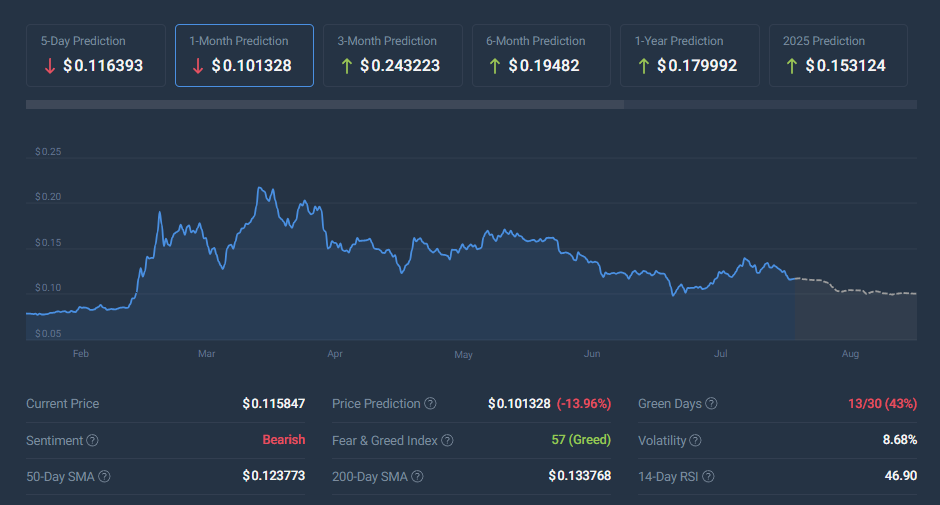The image size is (940, 505).
Task: Select the 5-Day Prediction tab
Action: coord(96,55)
